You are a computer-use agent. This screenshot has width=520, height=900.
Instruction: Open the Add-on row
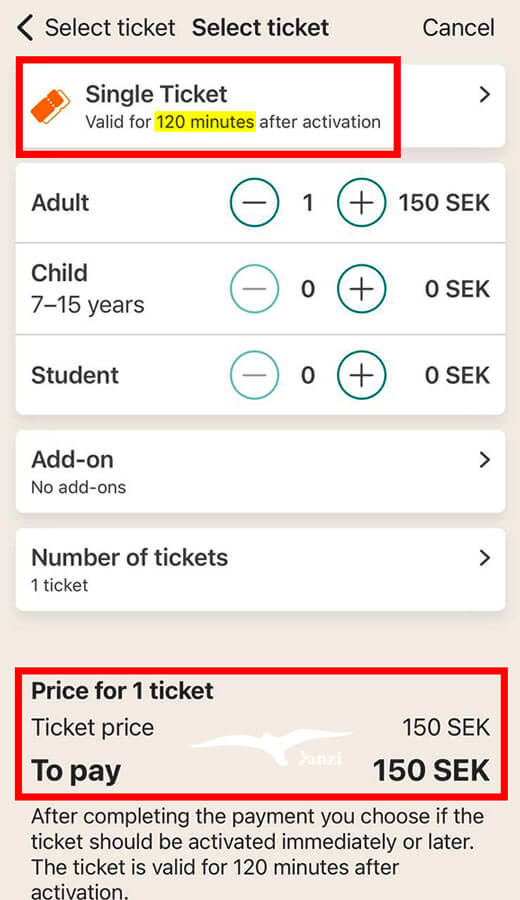261,471
